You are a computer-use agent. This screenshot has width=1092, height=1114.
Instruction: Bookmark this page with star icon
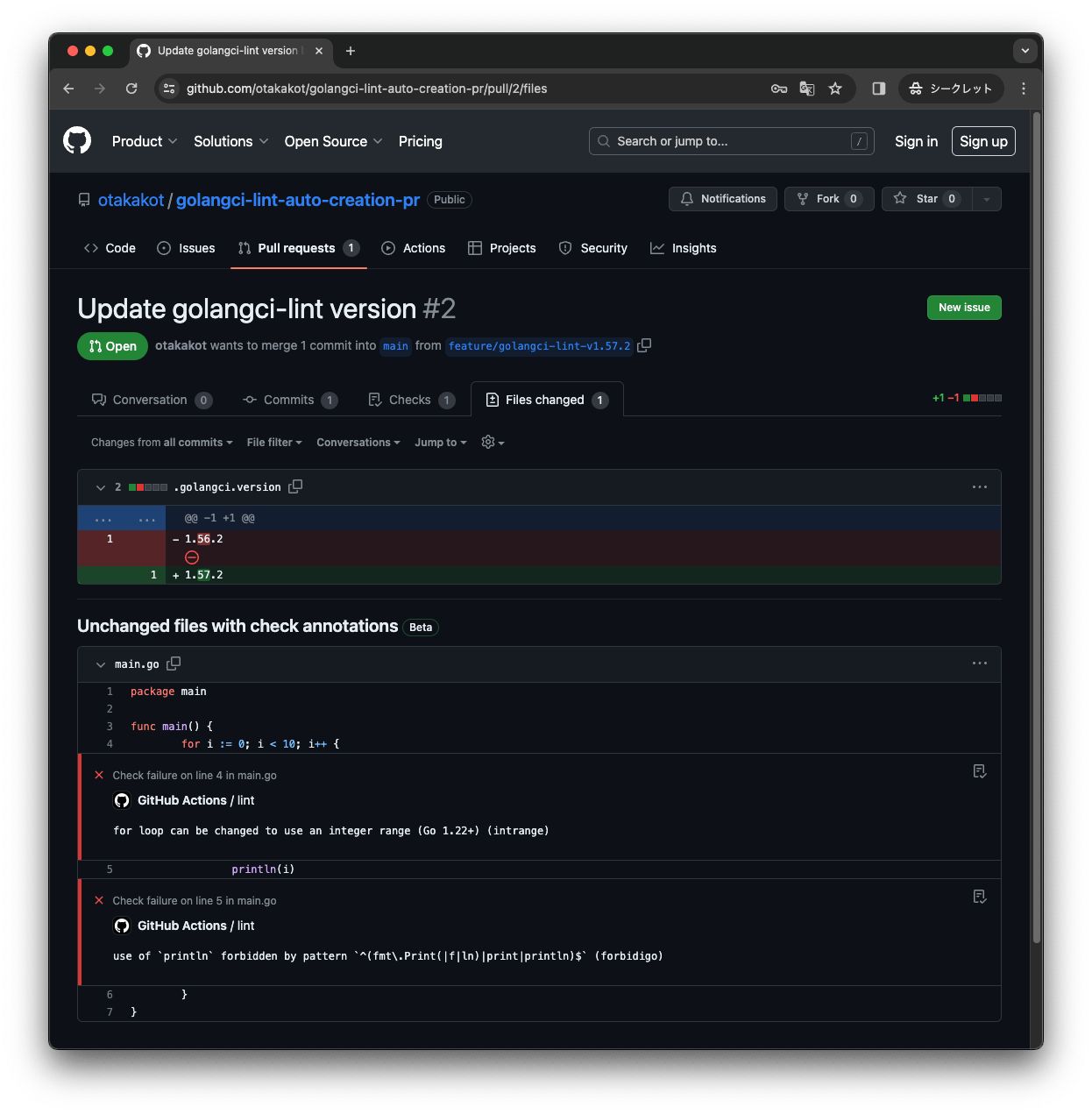pyautogui.click(x=835, y=89)
